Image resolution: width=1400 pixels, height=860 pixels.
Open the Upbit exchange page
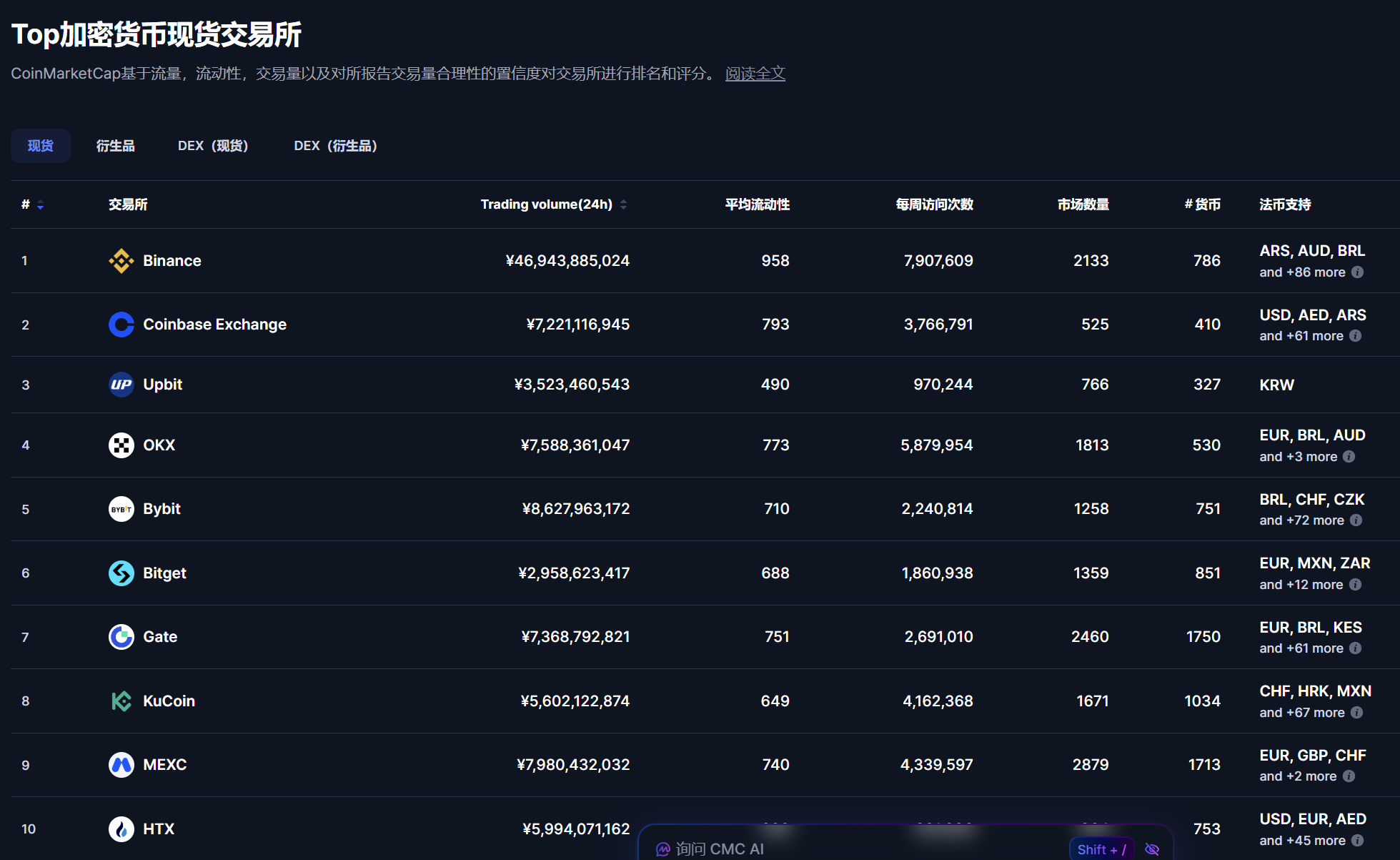[x=163, y=385]
